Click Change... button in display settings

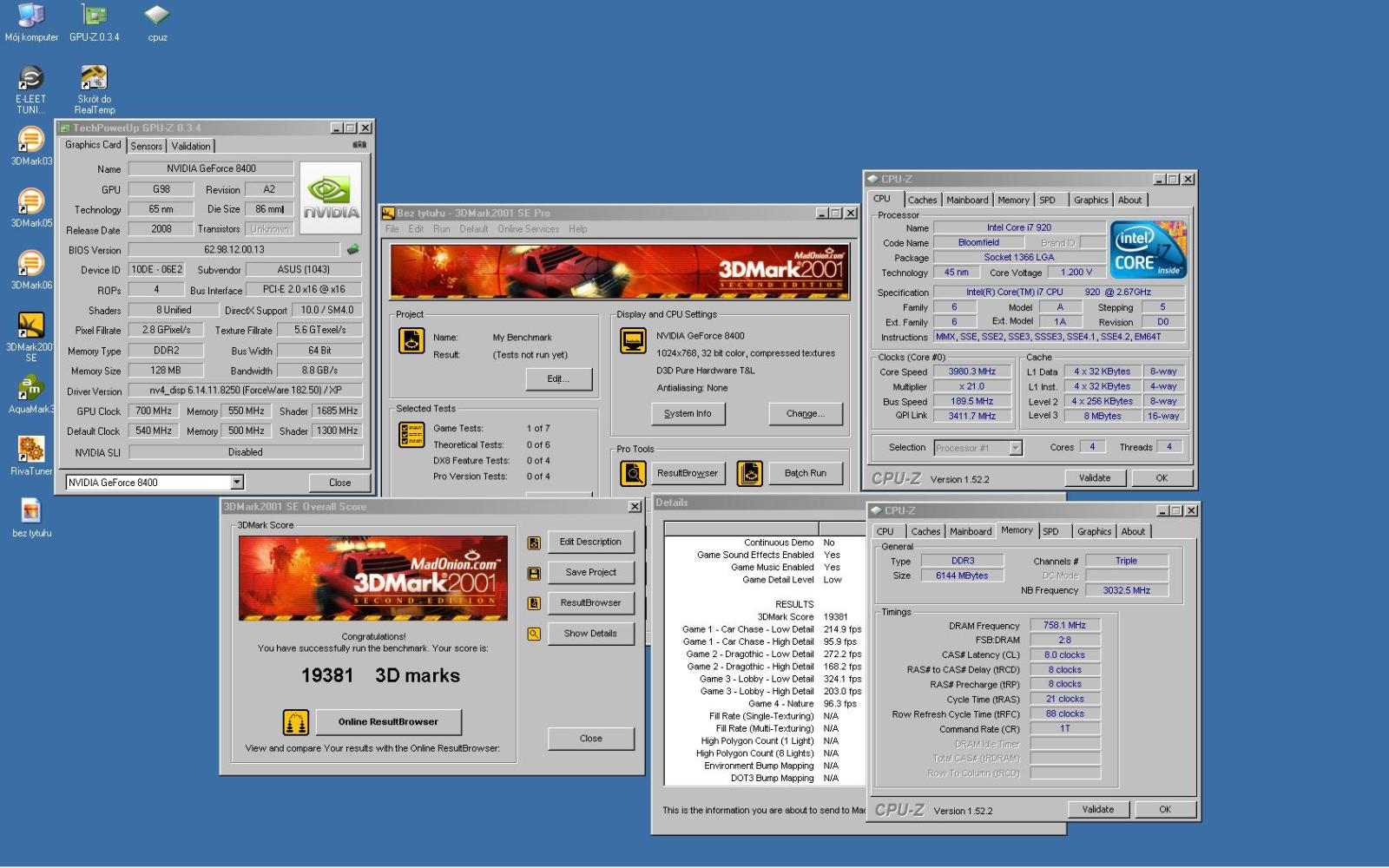(806, 414)
